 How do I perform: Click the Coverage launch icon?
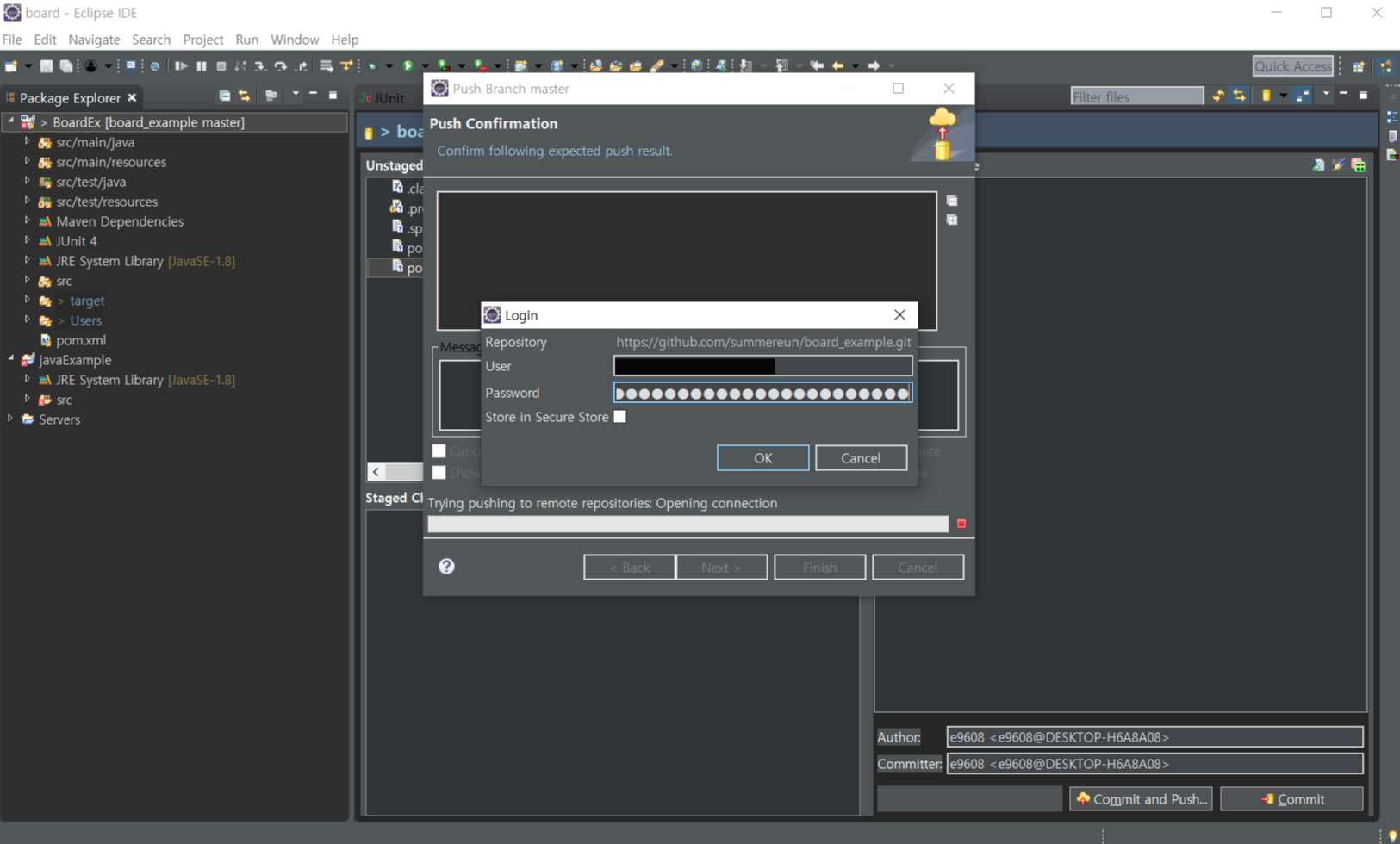click(444, 65)
